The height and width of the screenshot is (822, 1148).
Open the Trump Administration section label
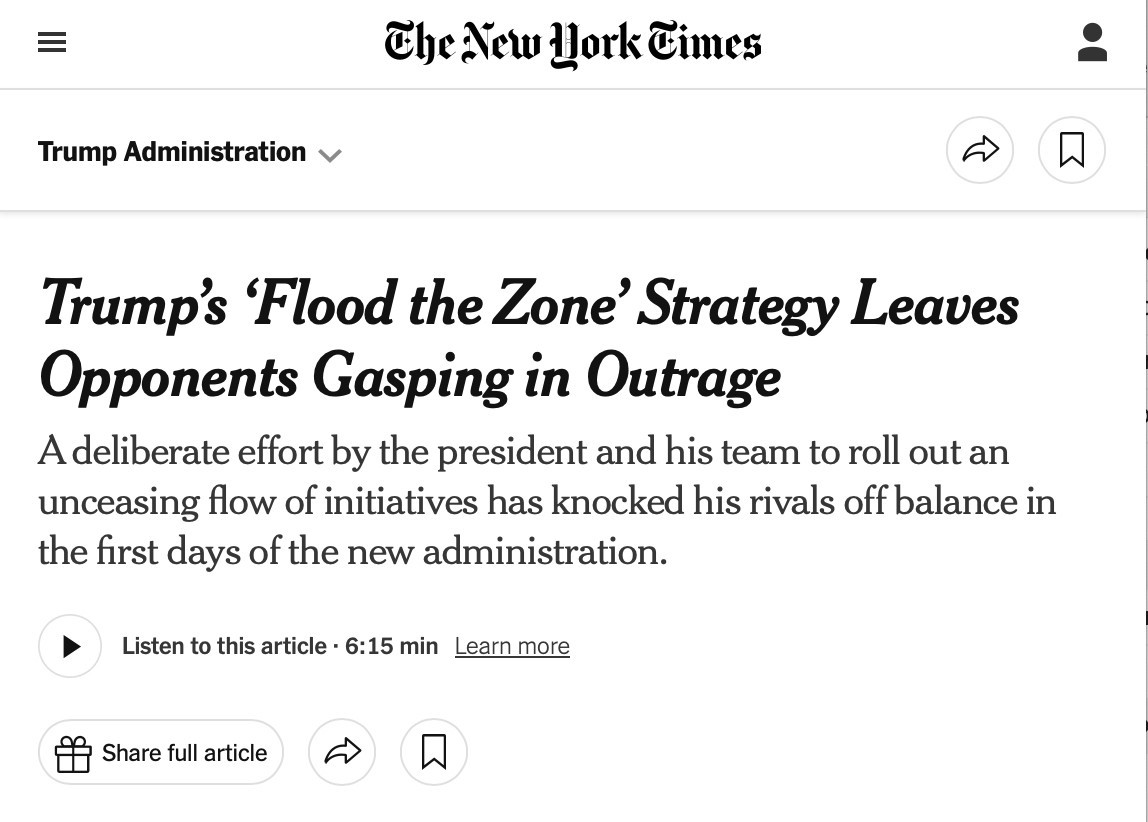click(x=172, y=152)
